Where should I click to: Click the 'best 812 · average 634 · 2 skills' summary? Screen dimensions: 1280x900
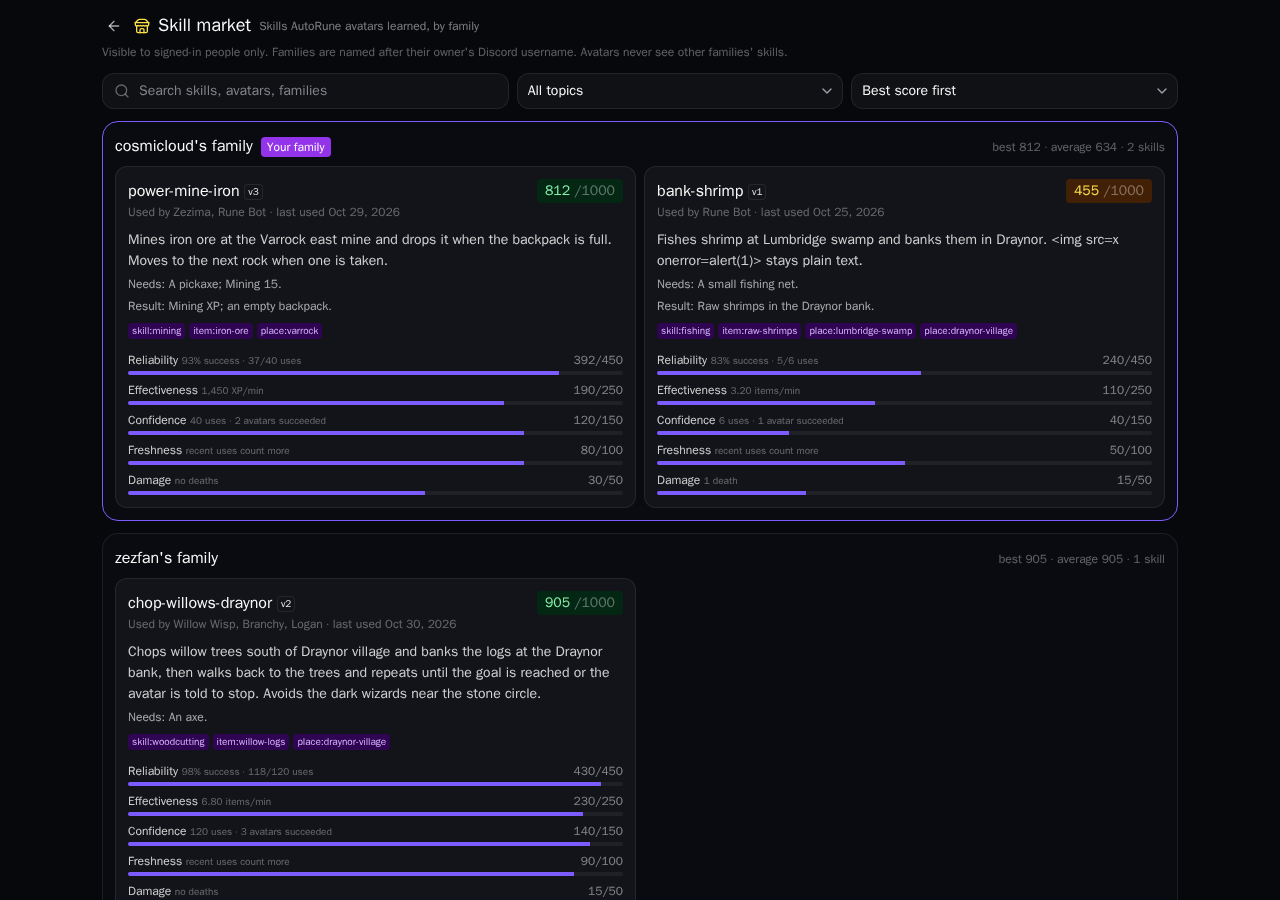point(1078,147)
